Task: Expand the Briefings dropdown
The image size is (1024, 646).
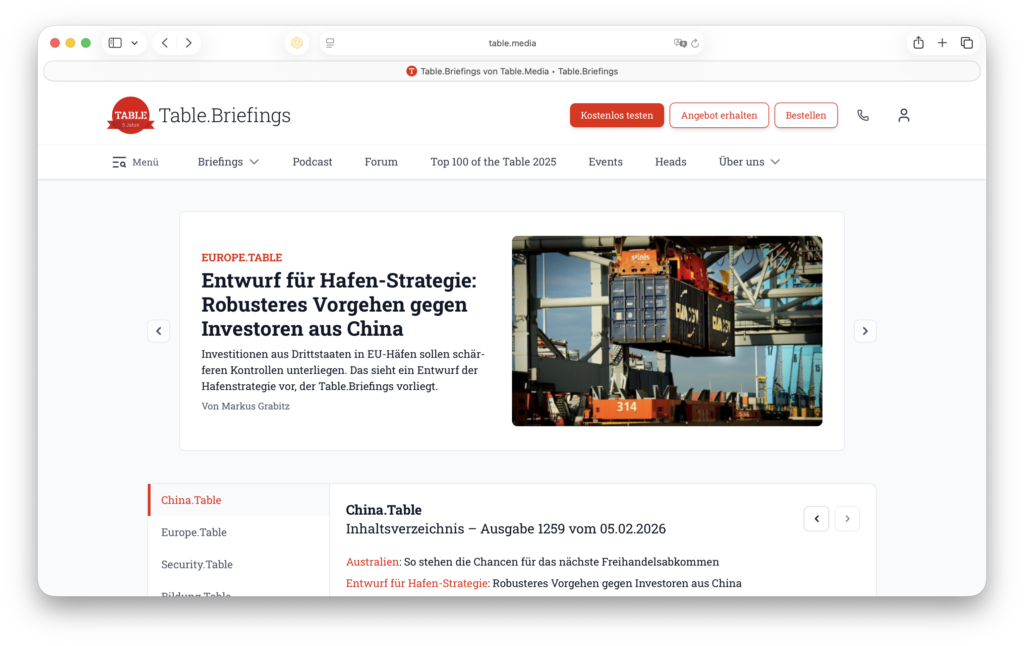Action: (x=227, y=161)
